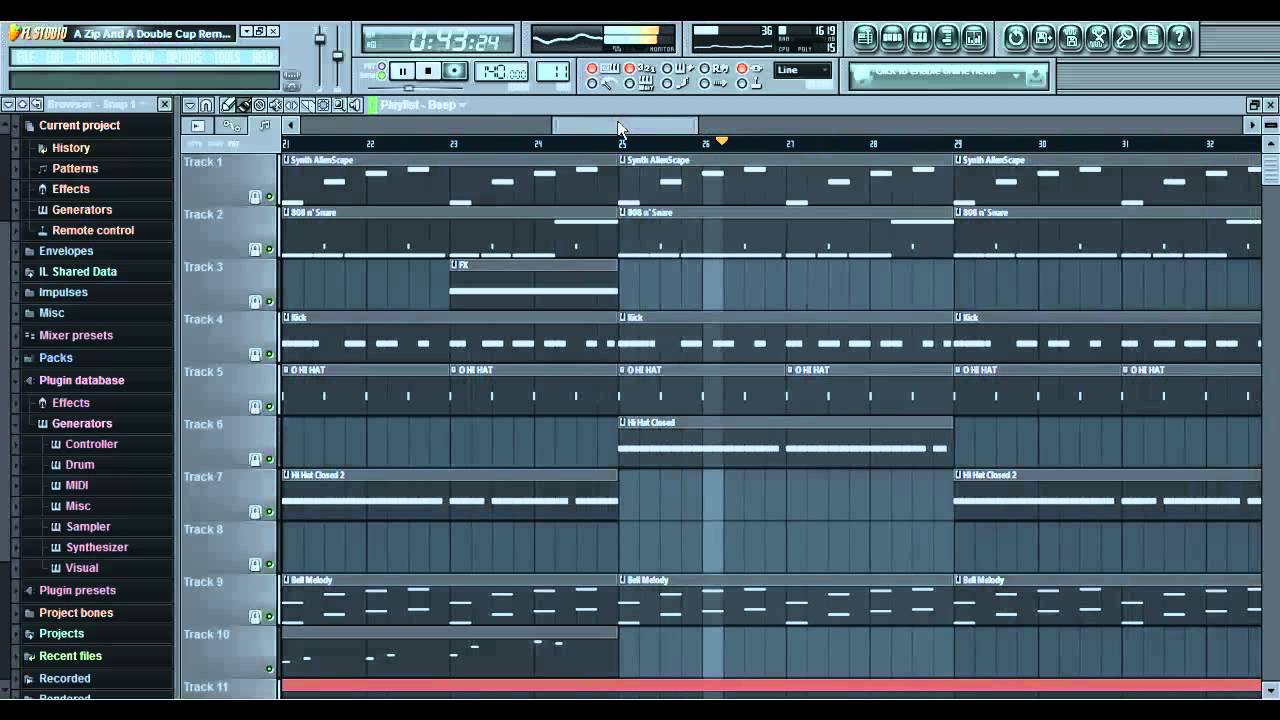Open the TOOLS menu

[227, 57]
